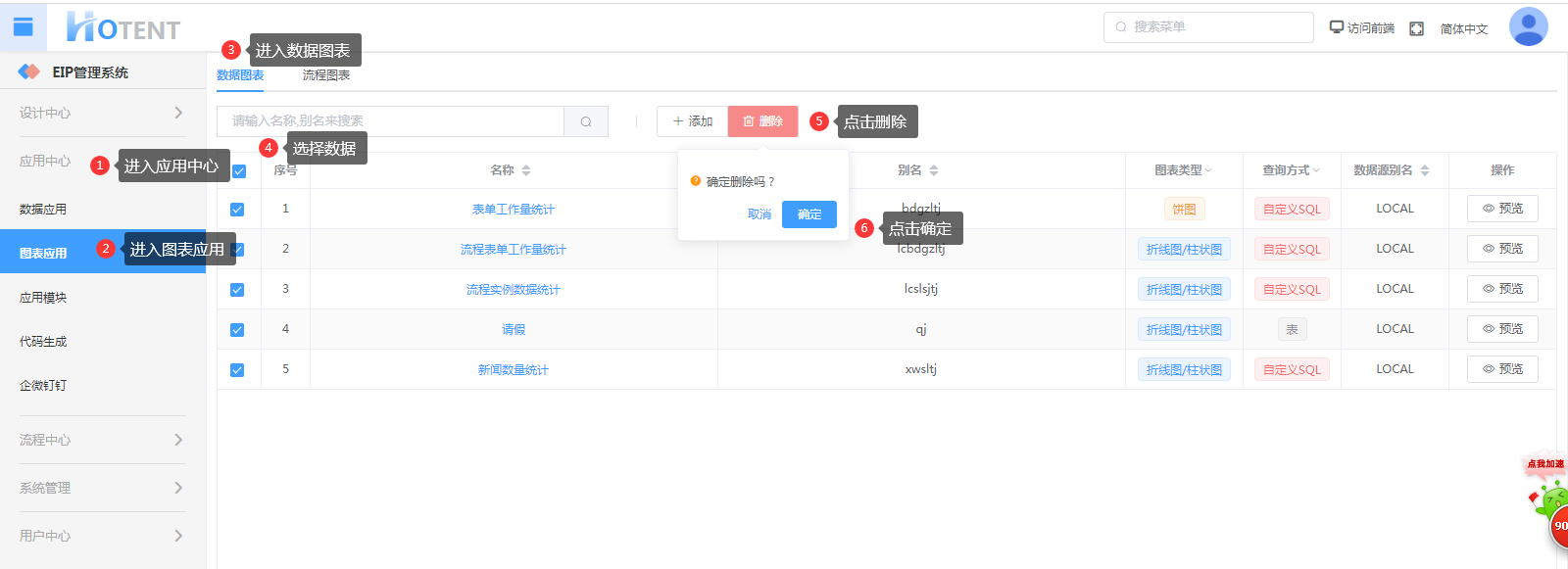Switch to 流程图表 tab

[326, 75]
